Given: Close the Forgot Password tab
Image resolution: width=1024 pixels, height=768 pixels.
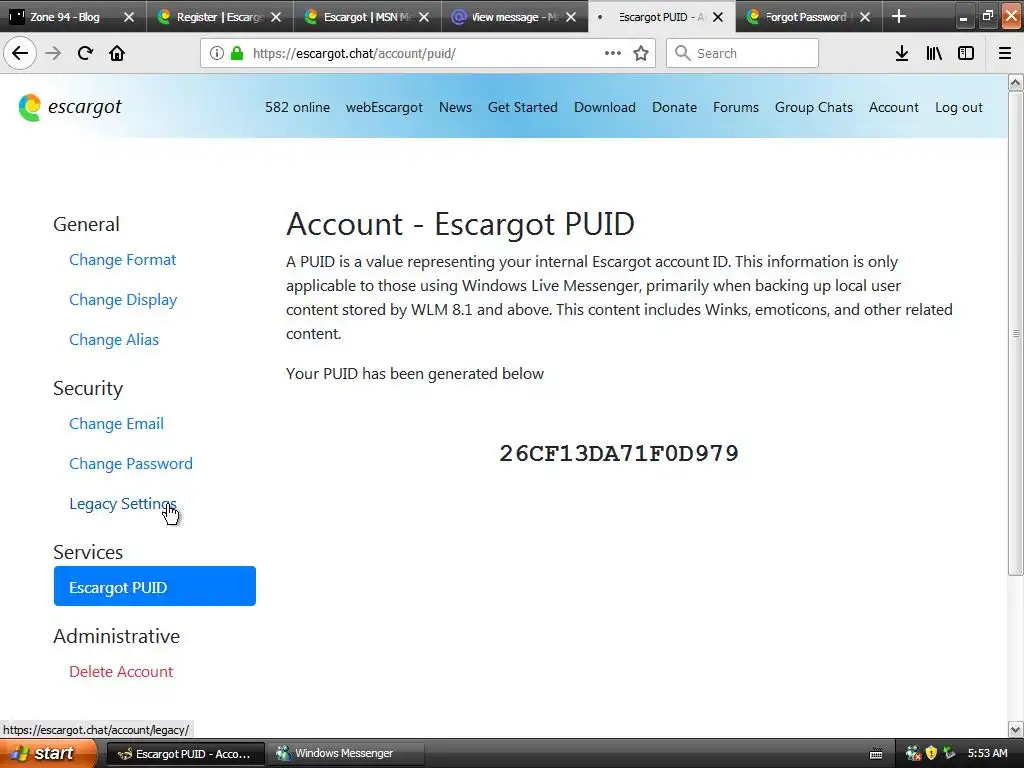Looking at the screenshot, I should [x=865, y=17].
